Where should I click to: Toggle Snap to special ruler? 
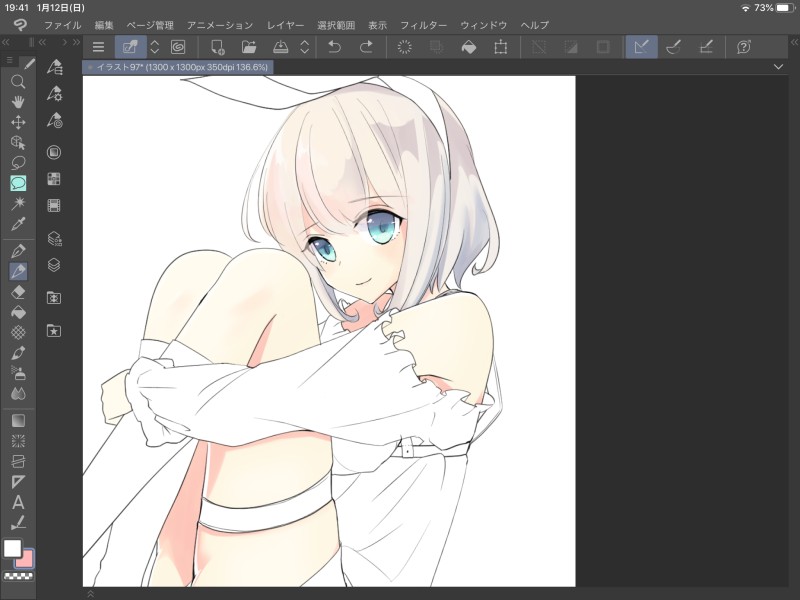(673, 47)
